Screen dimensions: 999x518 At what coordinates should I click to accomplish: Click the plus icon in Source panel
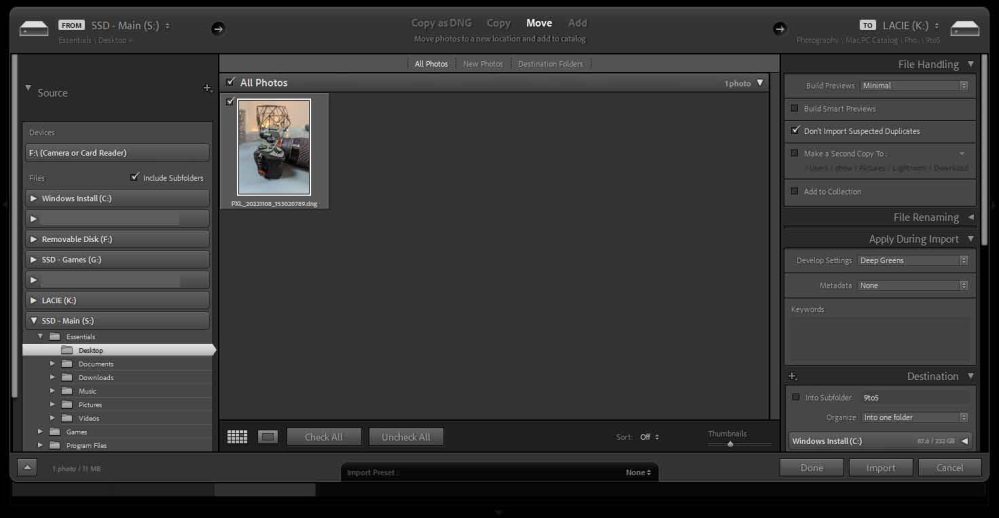click(207, 88)
